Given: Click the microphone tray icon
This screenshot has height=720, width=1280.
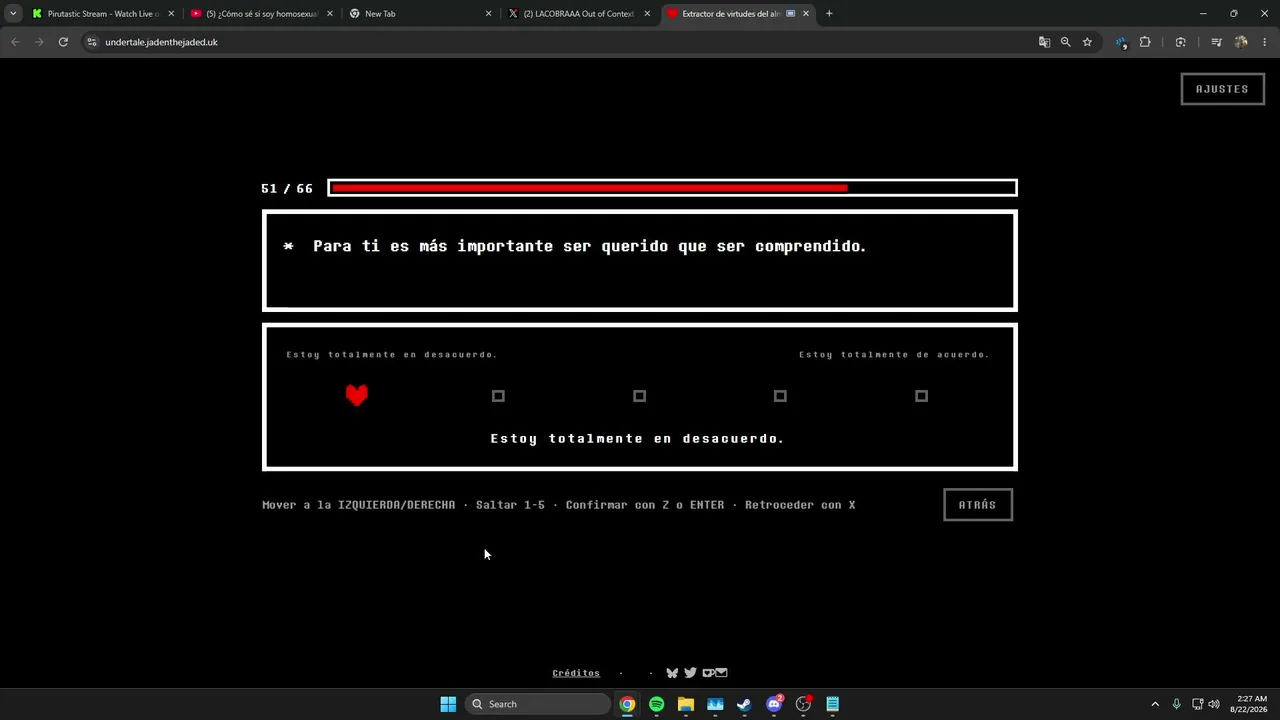Looking at the screenshot, I should tap(1177, 704).
